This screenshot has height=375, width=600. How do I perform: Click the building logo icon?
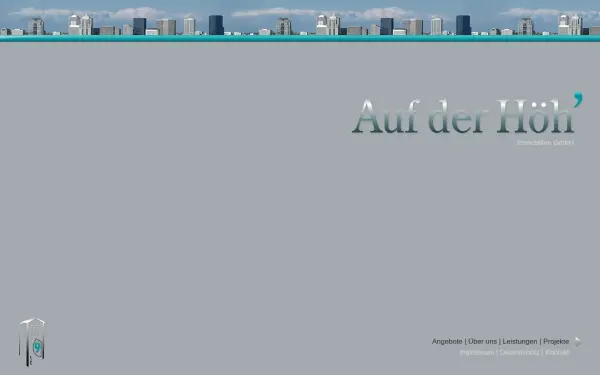[x=32, y=341]
